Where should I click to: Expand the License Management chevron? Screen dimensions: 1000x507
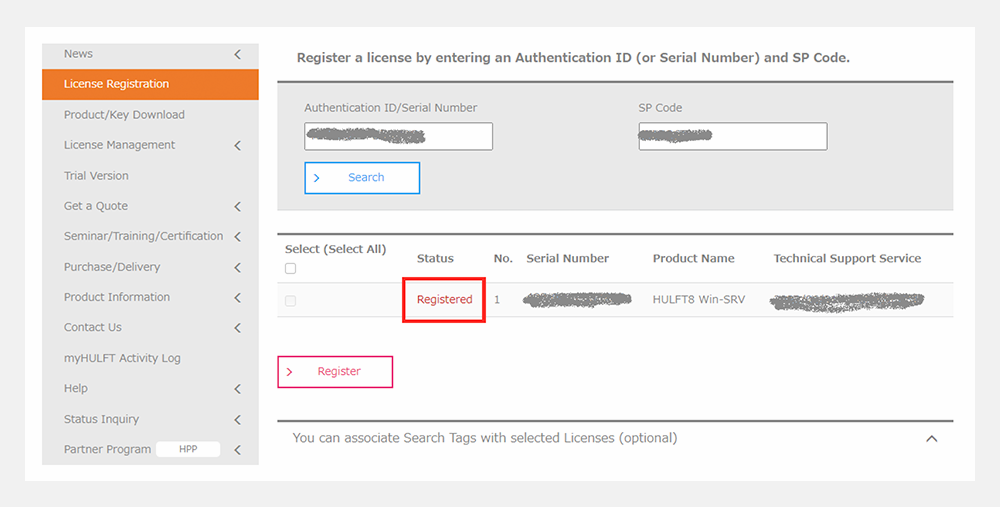click(x=237, y=146)
